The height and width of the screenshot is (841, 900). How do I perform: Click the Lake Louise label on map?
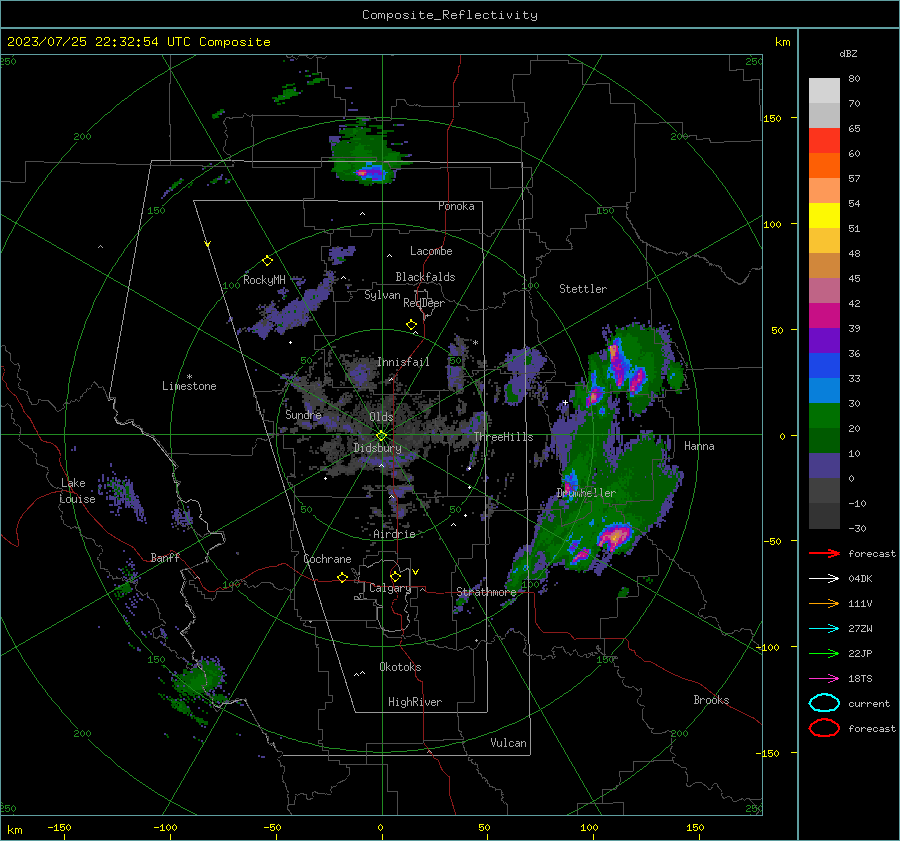tap(77, 491)
